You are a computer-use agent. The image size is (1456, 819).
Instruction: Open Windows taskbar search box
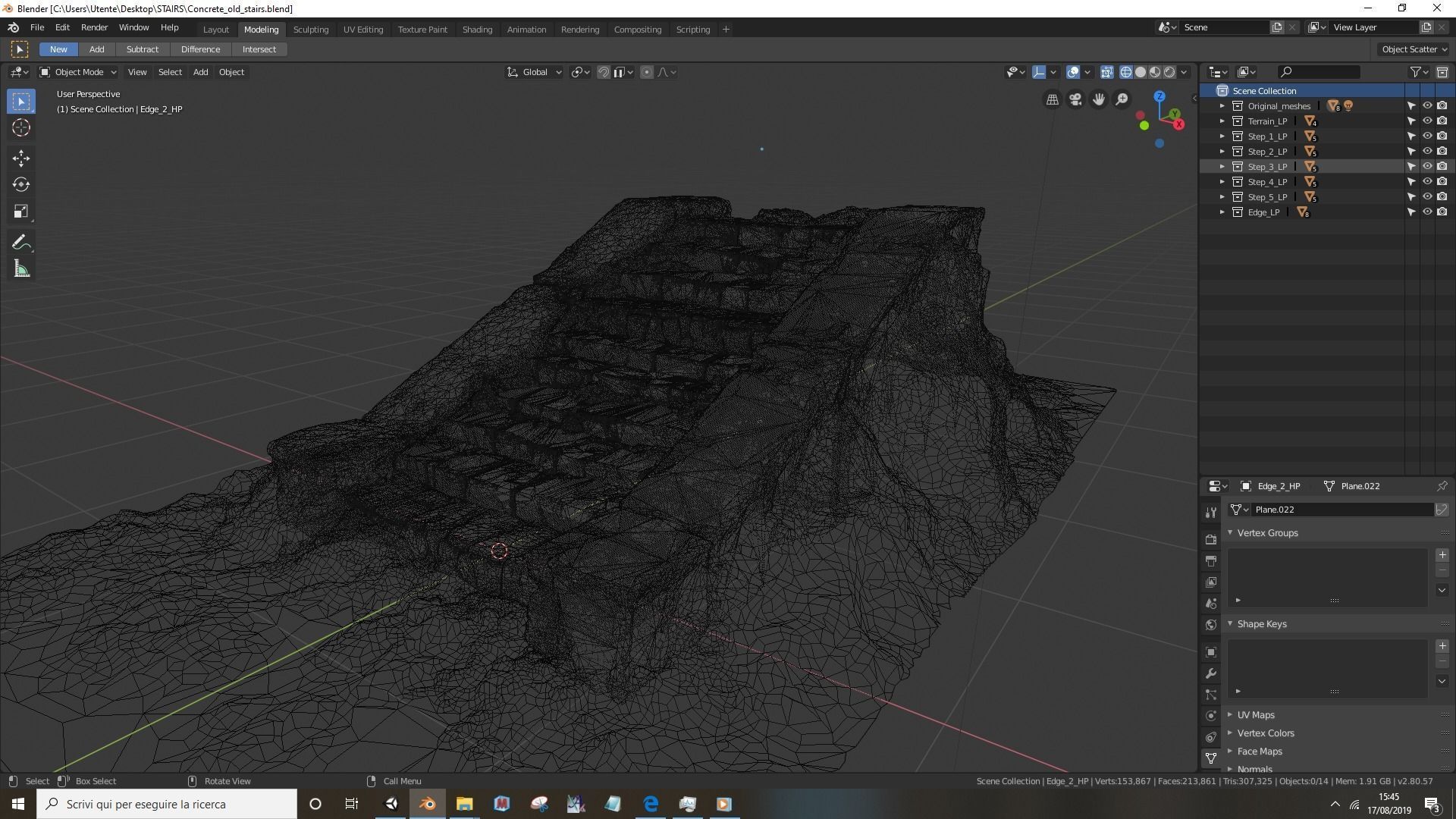tap(167, 804)
